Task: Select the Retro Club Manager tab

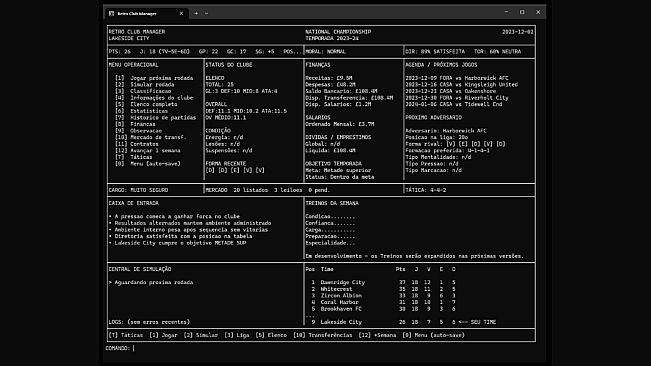Action: click(x=146, y=13)
